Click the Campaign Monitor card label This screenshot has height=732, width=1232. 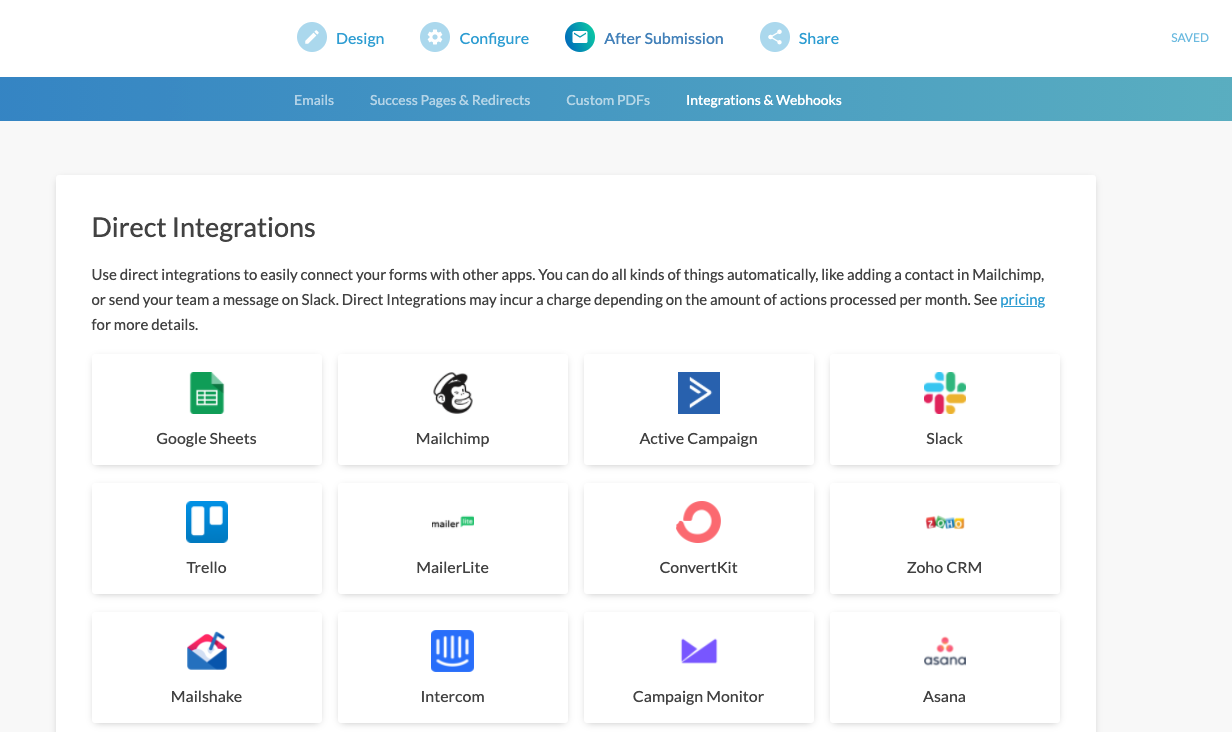(699, 696)
